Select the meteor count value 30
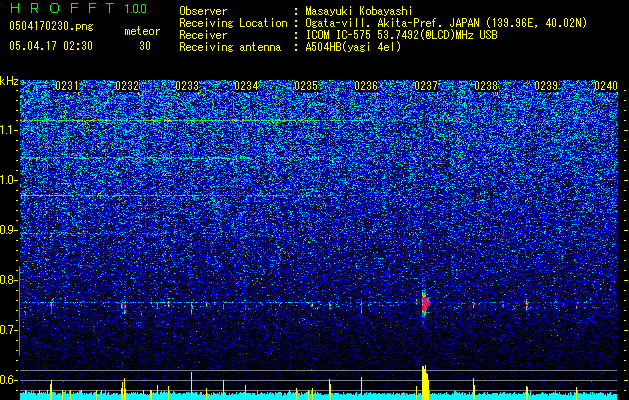 point(145,46)
